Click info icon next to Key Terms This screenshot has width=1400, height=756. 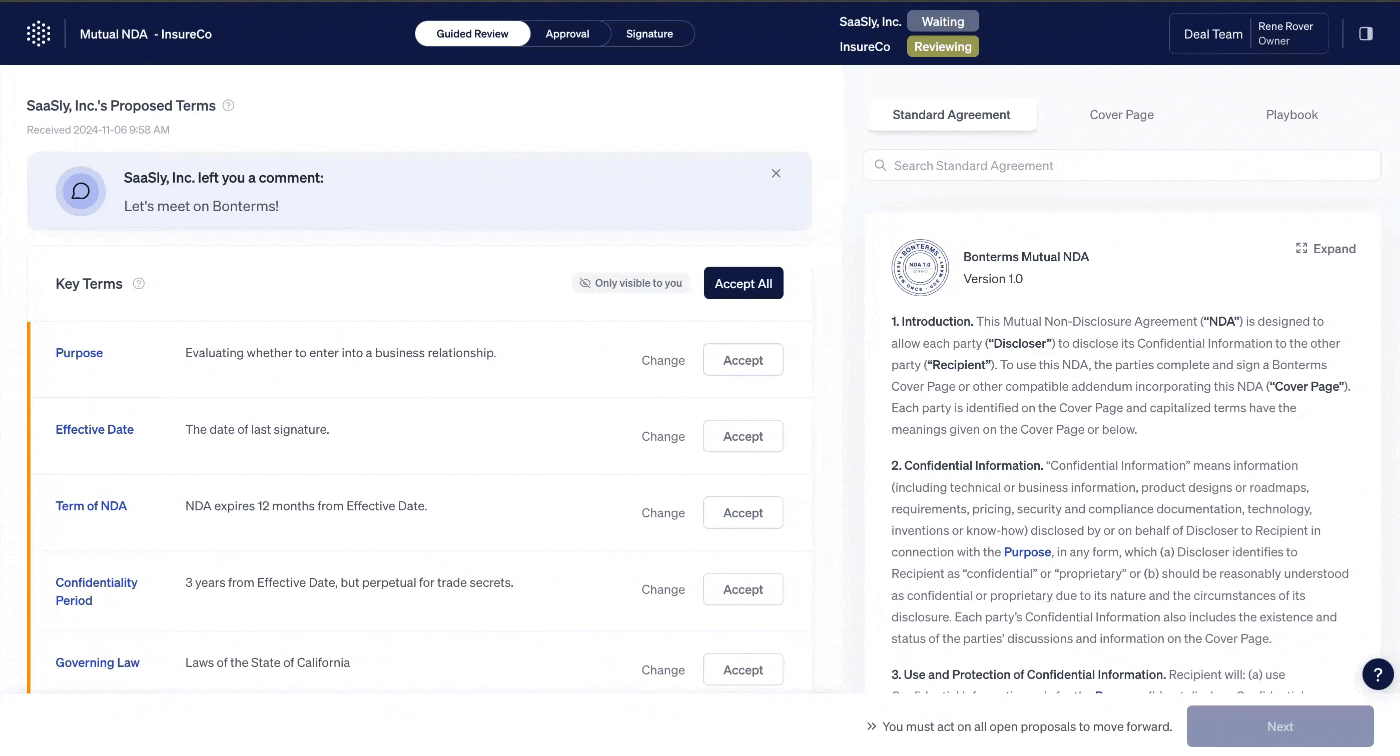coord(139,283)
